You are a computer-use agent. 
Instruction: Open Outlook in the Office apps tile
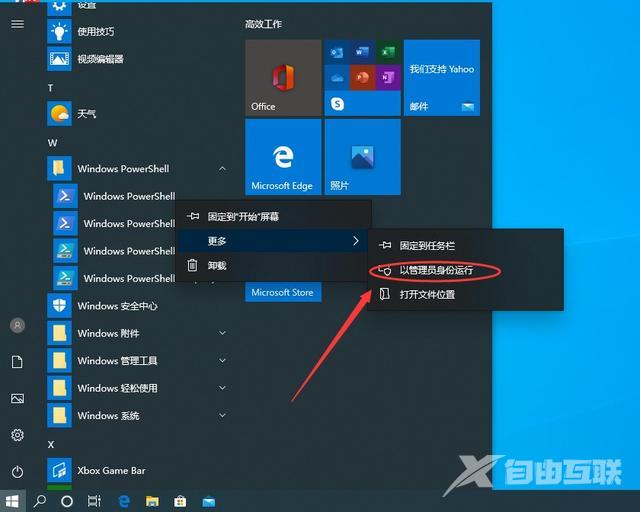point(337,52)
